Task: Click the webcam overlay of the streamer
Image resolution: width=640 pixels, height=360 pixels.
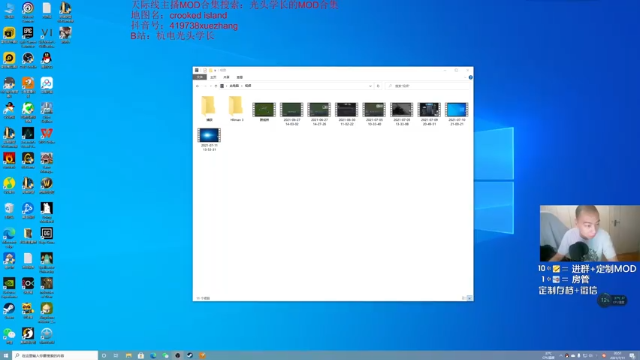Action: (589, 233)
